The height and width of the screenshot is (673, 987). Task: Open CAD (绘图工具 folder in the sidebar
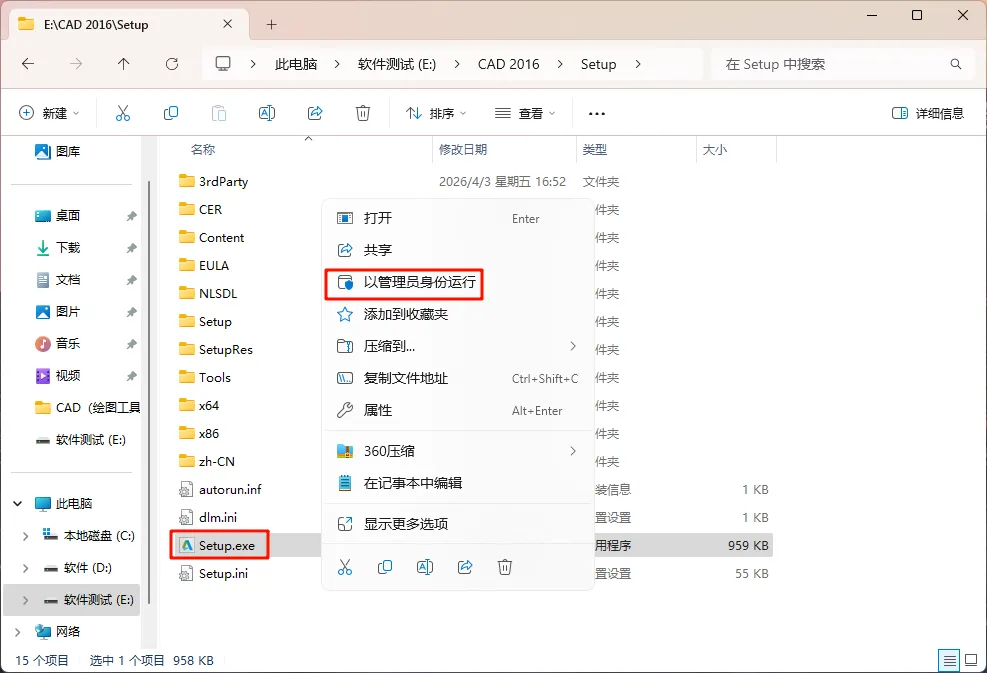point(87,407)
